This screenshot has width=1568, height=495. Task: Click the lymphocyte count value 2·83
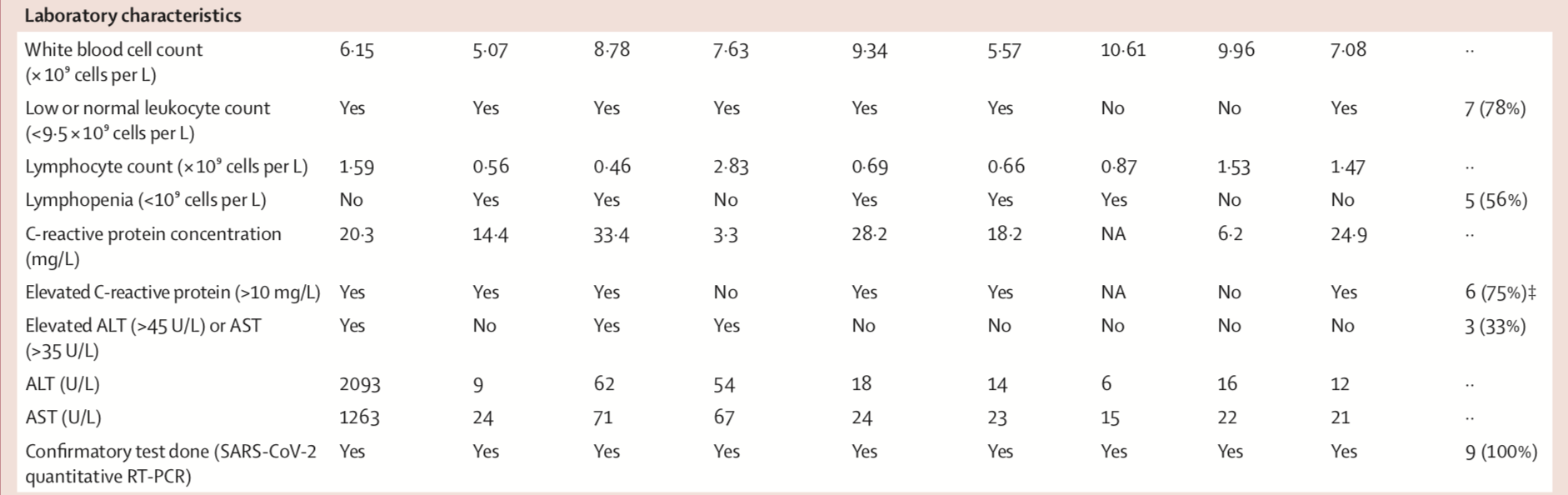[731, 167]
